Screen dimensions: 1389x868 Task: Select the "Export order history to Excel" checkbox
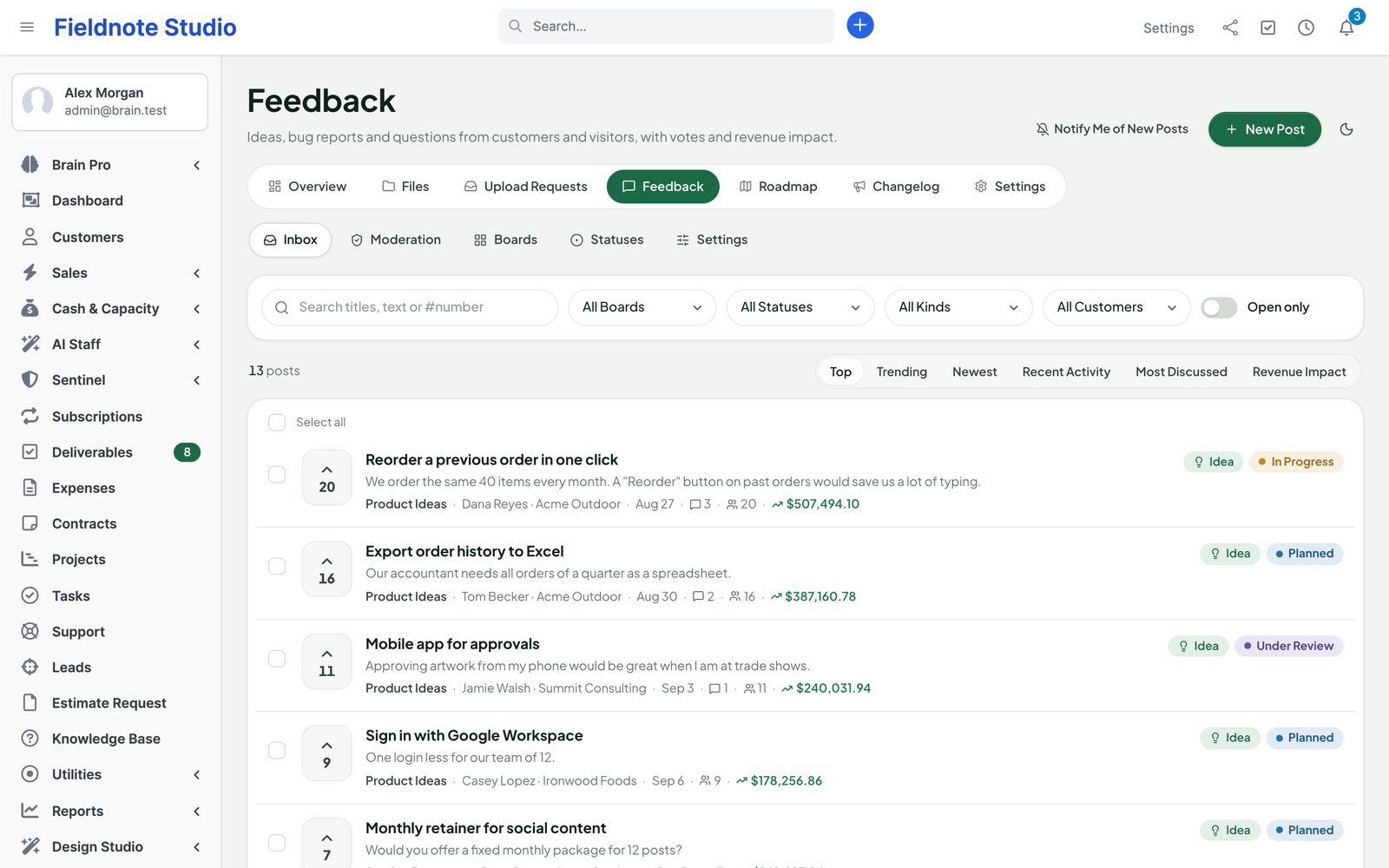coord(277,566)
